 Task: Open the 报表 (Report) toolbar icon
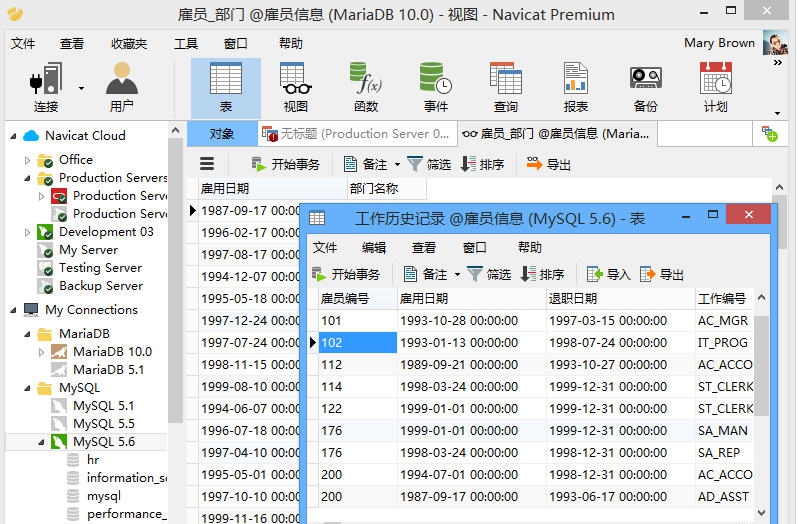point(576,88)
